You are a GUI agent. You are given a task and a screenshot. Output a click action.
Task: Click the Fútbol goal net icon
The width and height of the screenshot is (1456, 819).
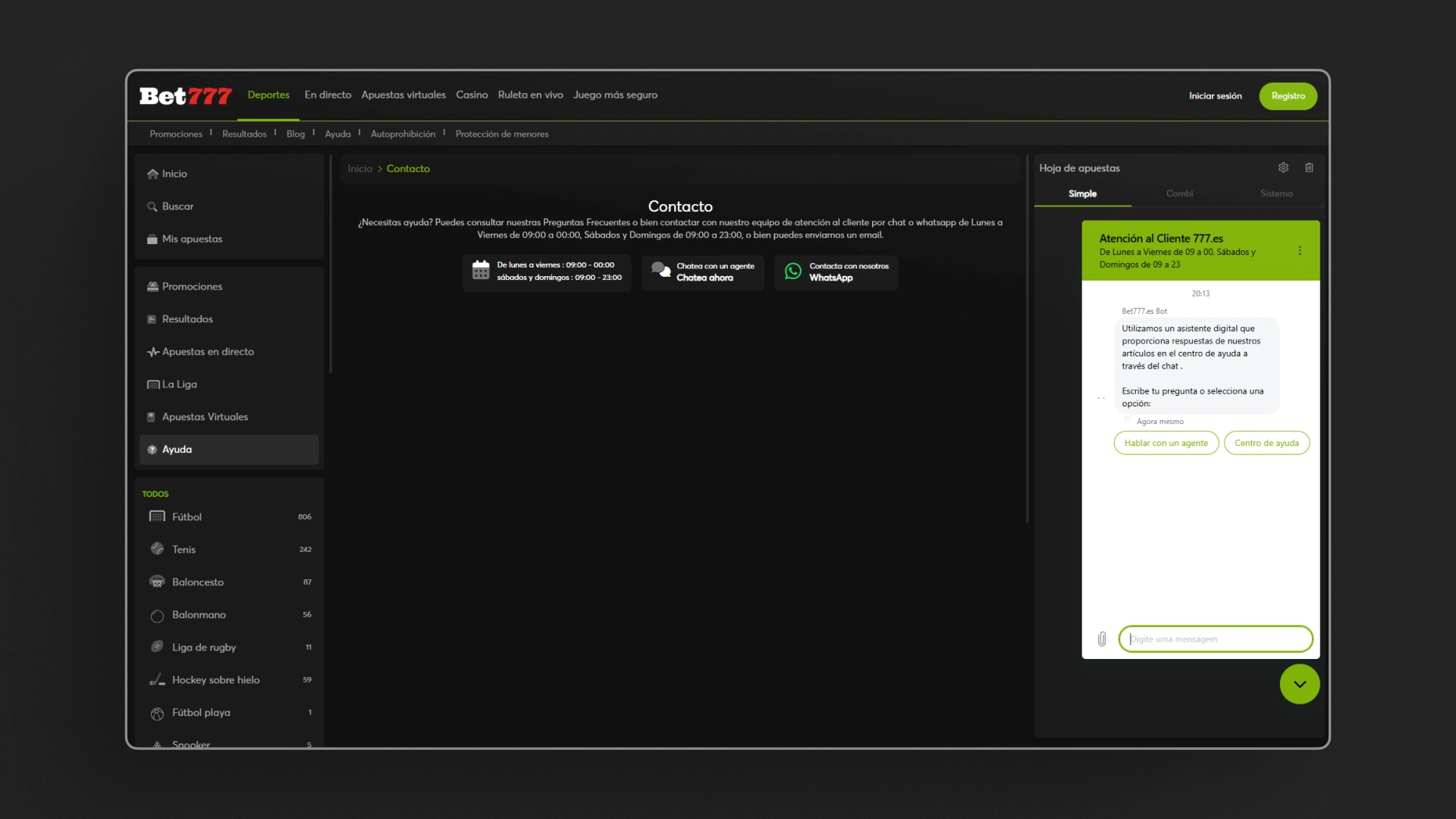click(157, 516)
